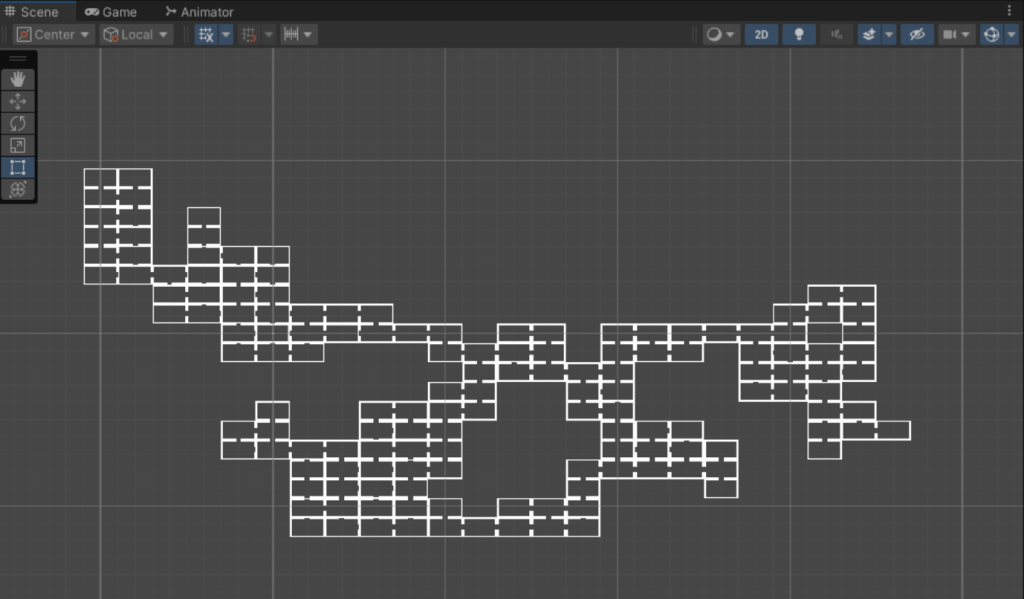Switch to the Game tab
Image resolution: width=1024 pixels, height=599 pixels.
click(x=110, y=11)
